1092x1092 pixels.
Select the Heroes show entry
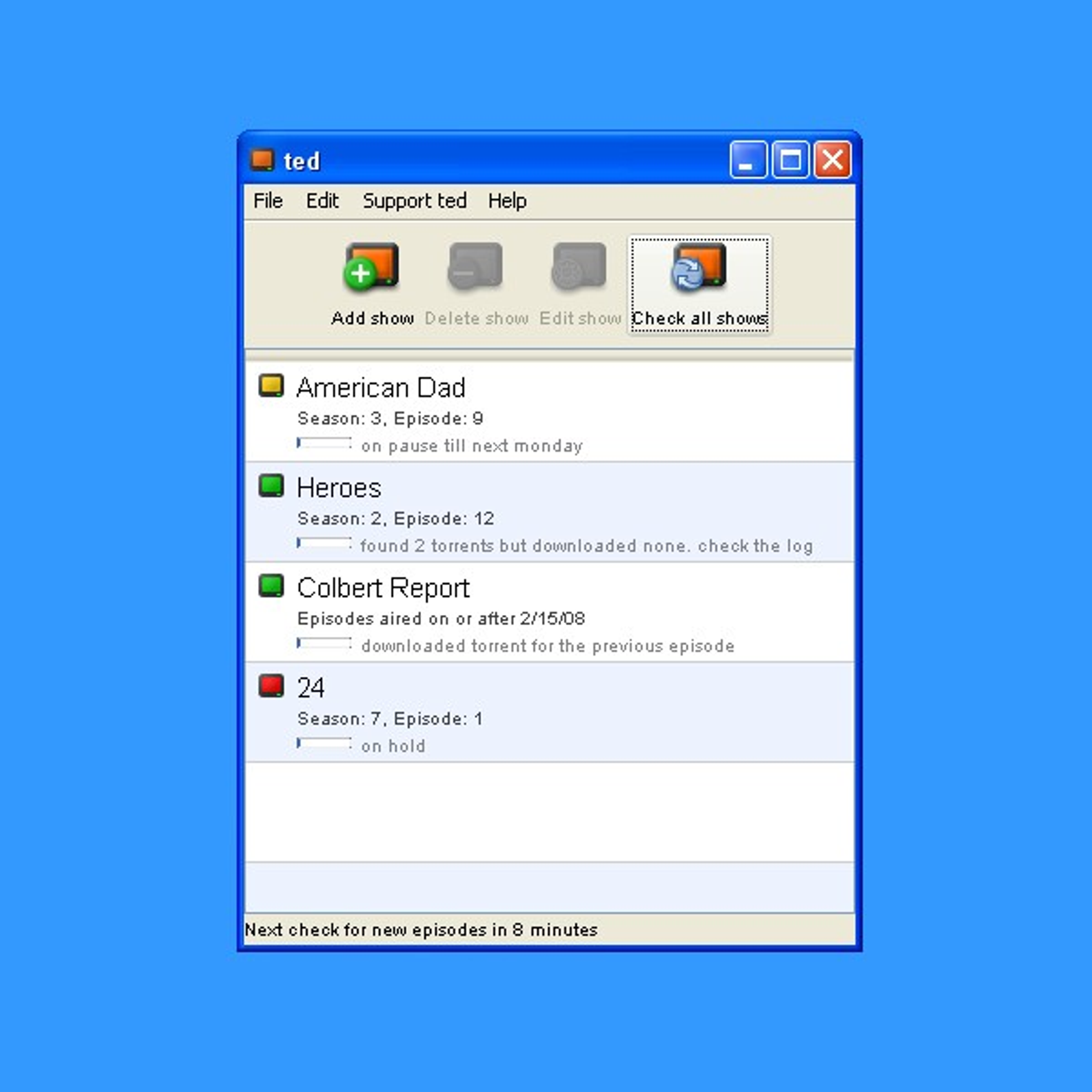coord(339,488)
